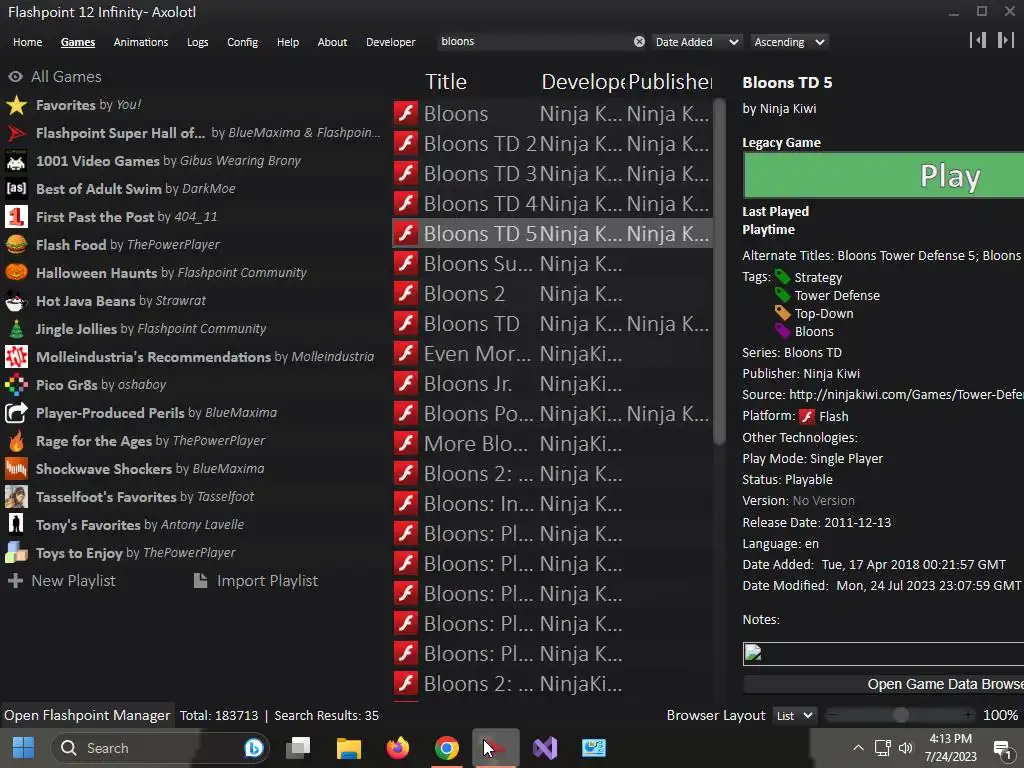
Task: Click New Playlist
Action: click(x=62, y=581)
